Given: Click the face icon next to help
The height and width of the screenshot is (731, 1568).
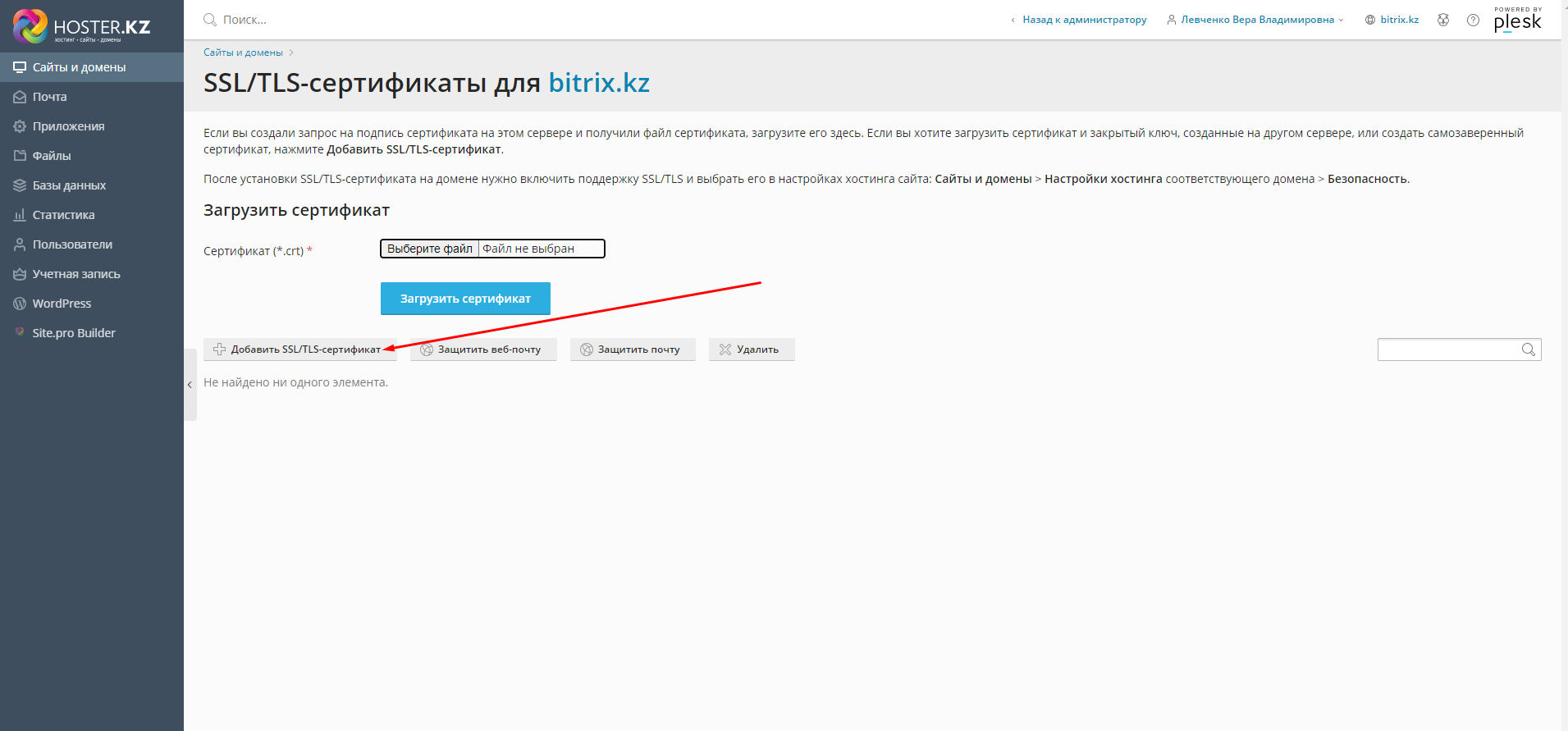Looking at the screenshot, I should pyautogui.click(x=1443, y=20).
